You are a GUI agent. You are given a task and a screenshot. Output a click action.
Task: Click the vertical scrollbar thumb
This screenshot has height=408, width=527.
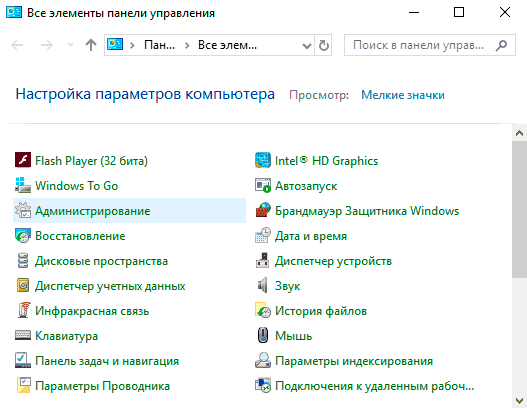click(519, 209)
